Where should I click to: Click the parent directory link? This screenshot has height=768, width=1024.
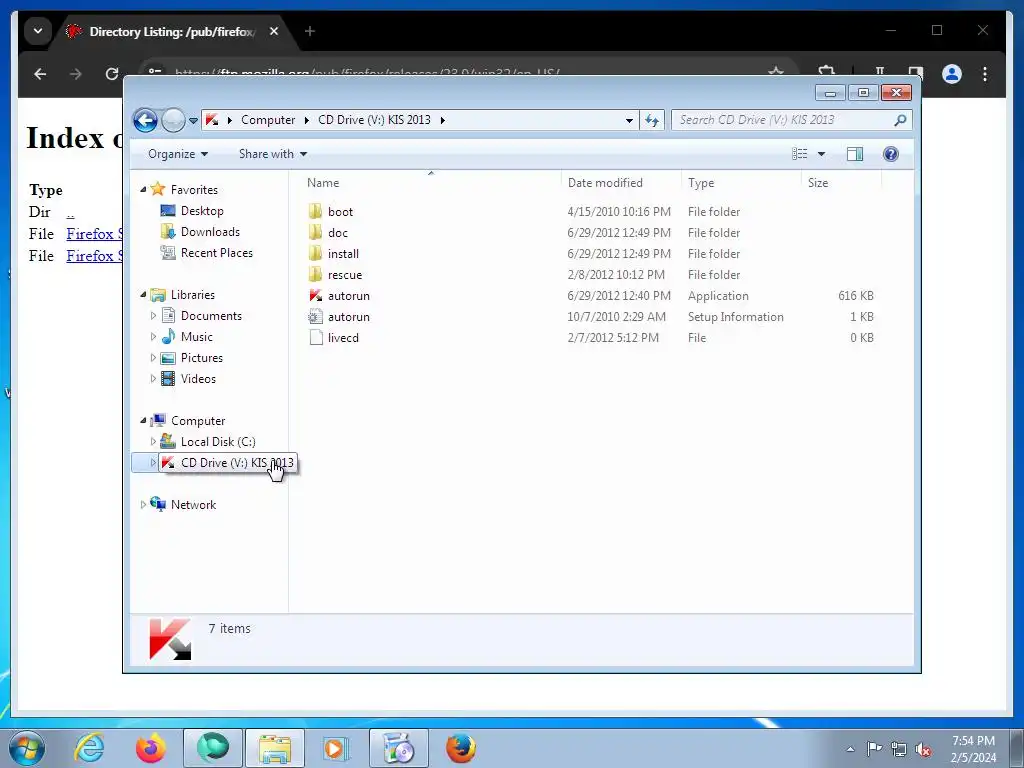(x=70, y=213)
